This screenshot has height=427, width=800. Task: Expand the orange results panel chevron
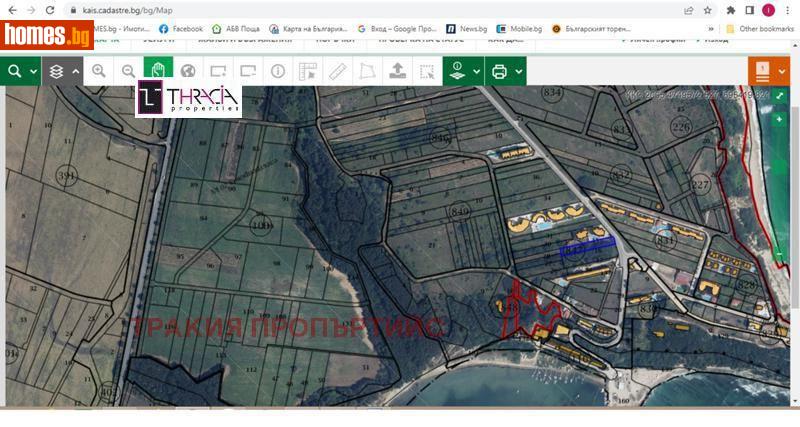[x=783, y=71]
